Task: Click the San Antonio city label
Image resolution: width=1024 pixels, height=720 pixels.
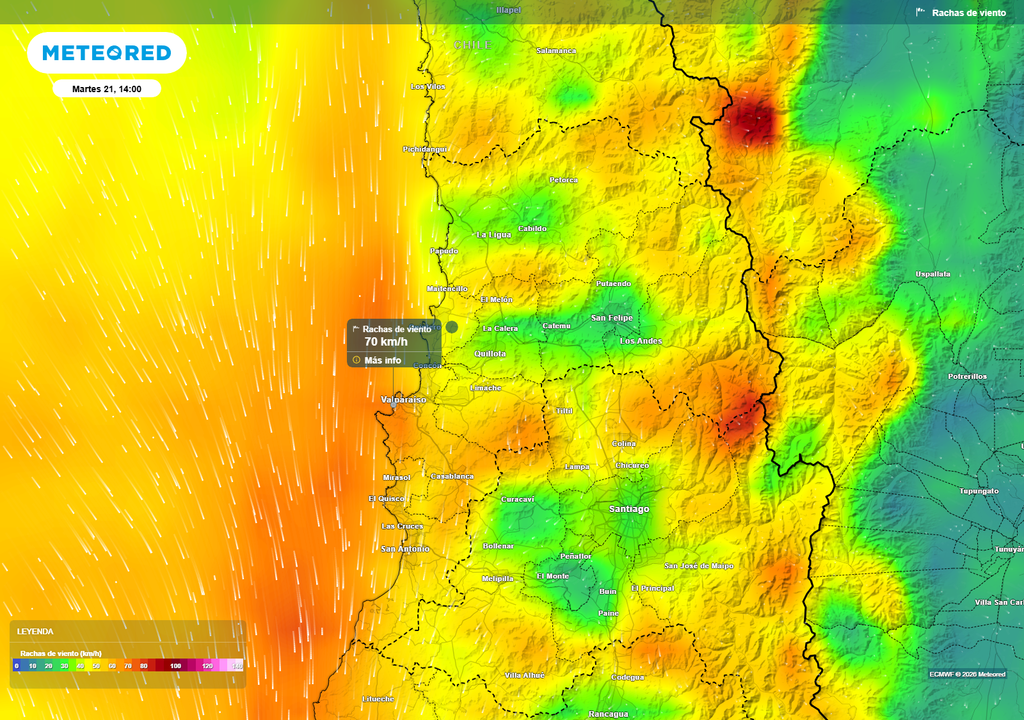Action: [x=406, y=549]
